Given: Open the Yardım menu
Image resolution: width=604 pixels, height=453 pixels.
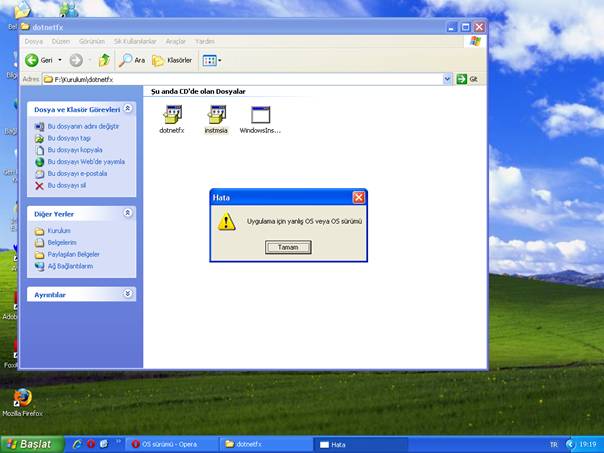Looking at the screenshot, I should pyautogui.click(x=205, y=41).
